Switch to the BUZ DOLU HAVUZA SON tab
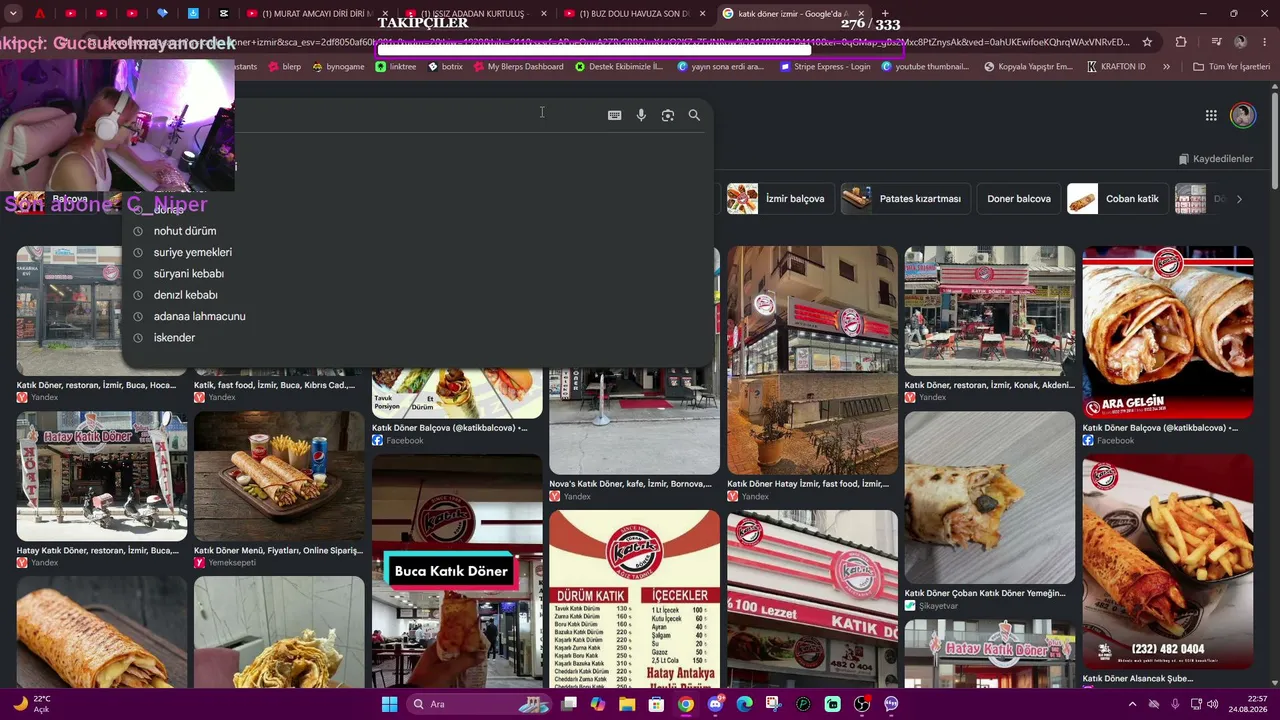Screen dimensions: 1280x720 pyautogui.click(x=635, y=14)
